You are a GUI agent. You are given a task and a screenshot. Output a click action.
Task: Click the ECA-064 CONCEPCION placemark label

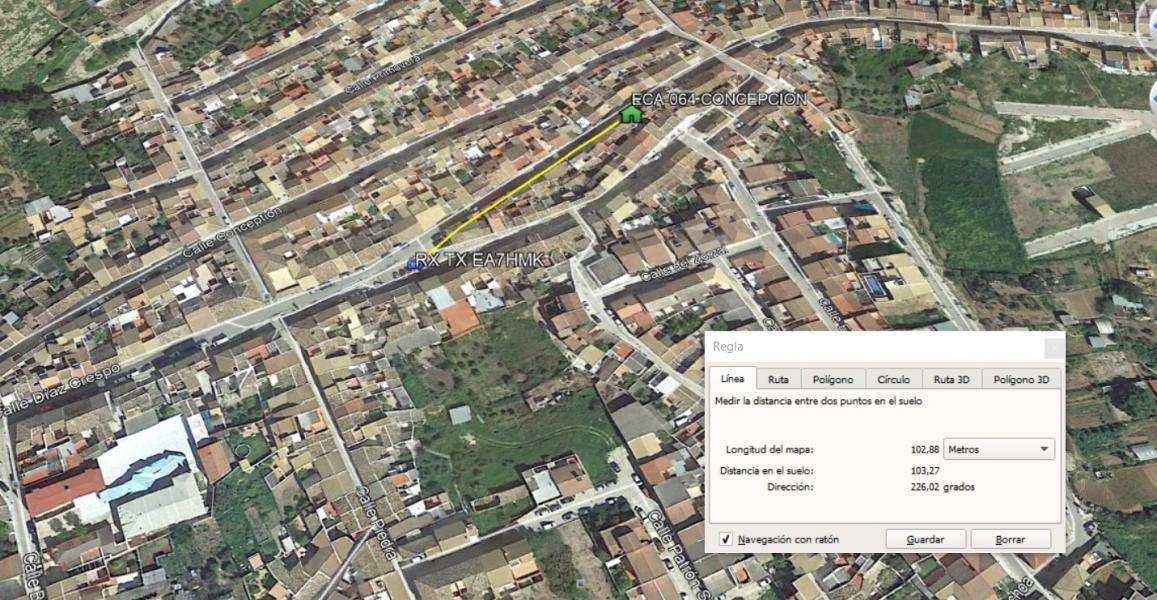point(719,99)
